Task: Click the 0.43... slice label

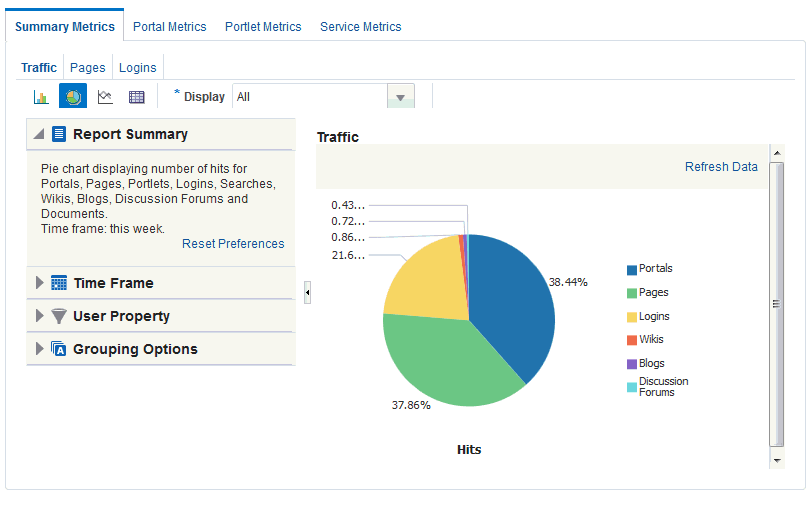Action: [348, 205]
